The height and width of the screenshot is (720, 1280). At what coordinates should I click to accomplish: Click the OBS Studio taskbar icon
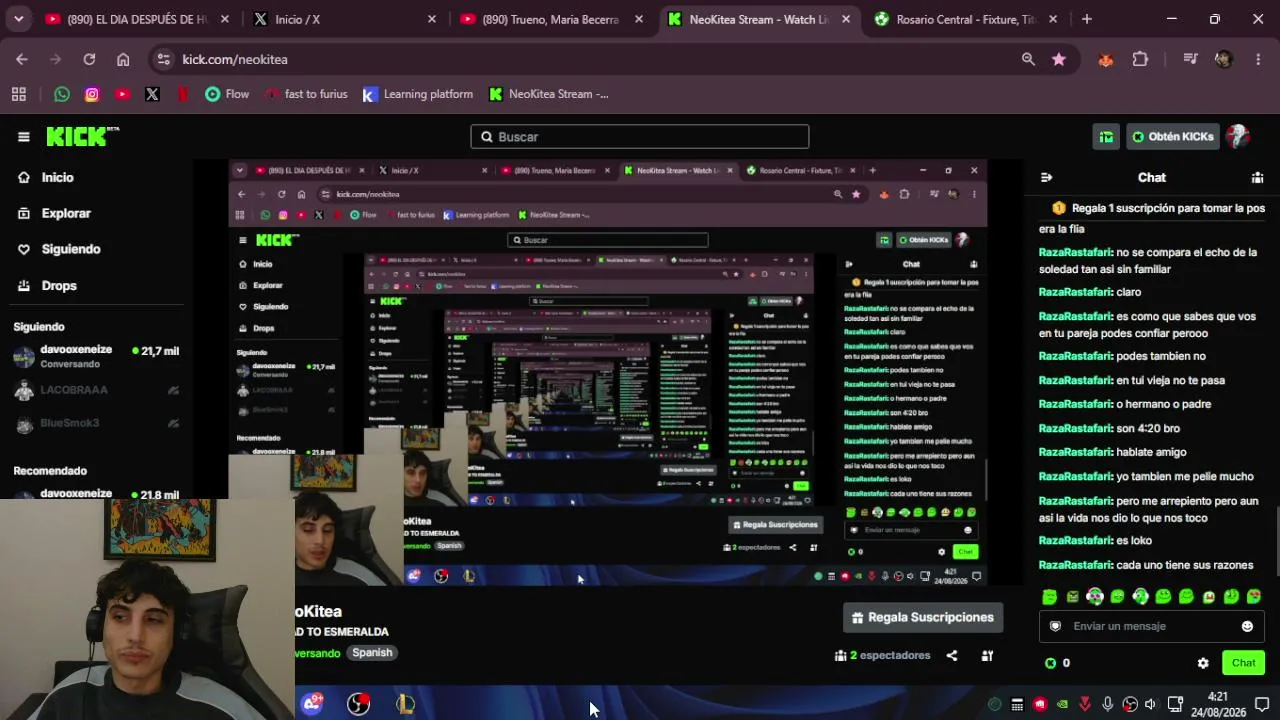point(358,704)
